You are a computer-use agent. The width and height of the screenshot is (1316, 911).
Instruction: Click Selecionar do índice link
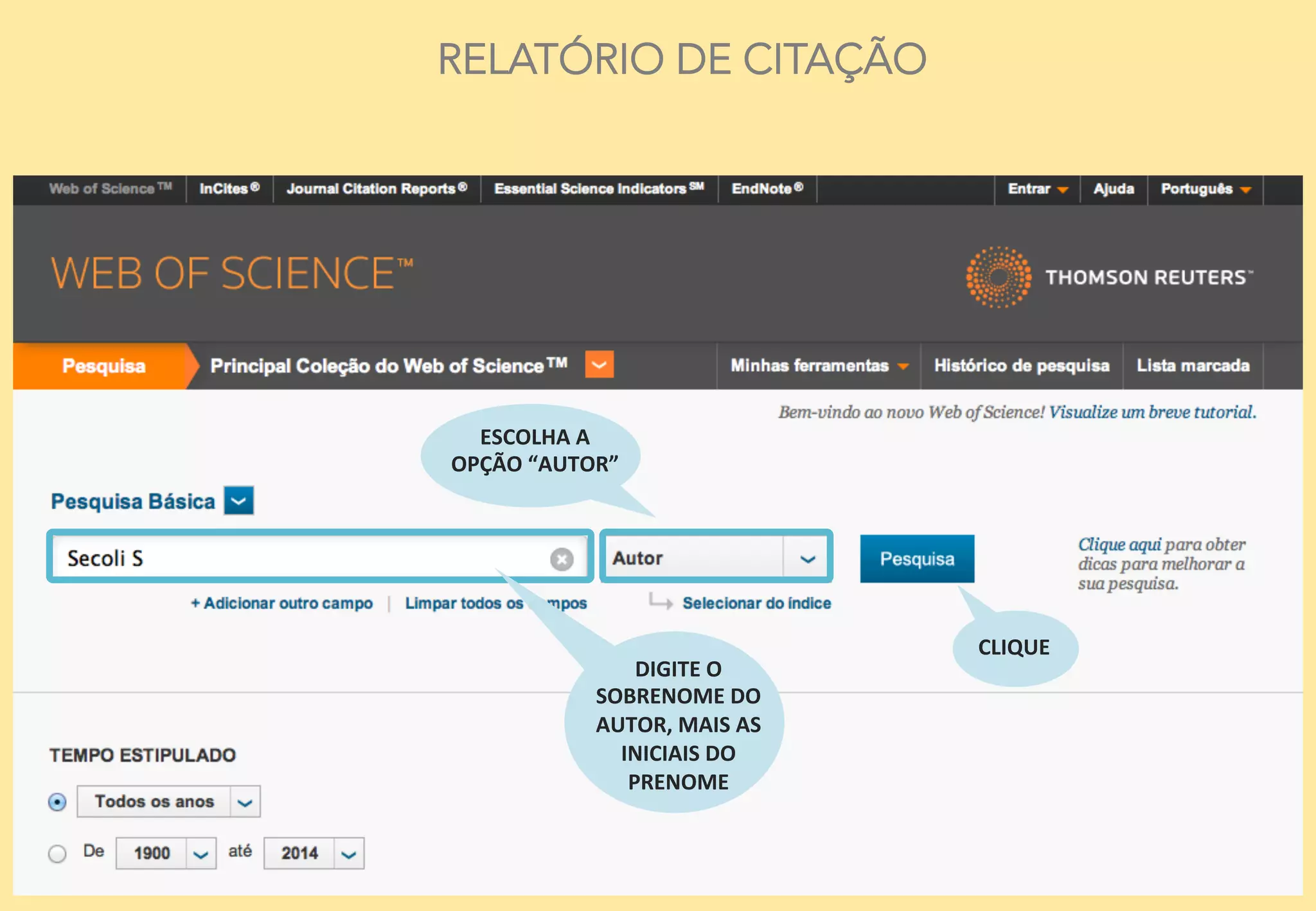pyautogui.click(x=756, y=603)
